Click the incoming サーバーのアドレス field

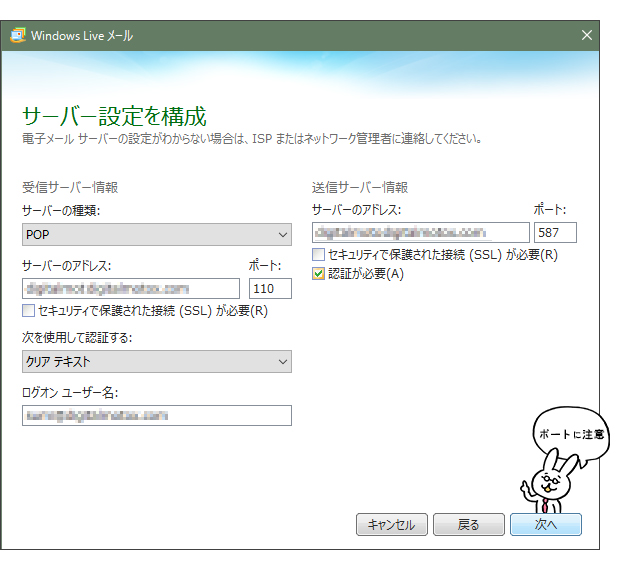pyautogui.click(x=131, y=289)
